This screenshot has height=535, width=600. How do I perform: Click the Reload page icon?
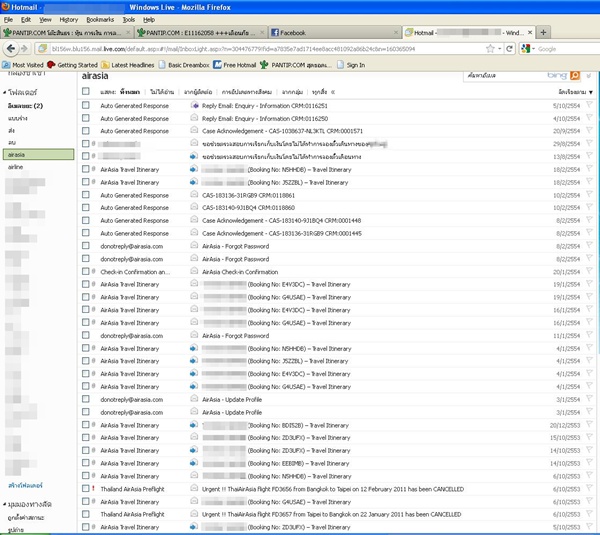509,49
